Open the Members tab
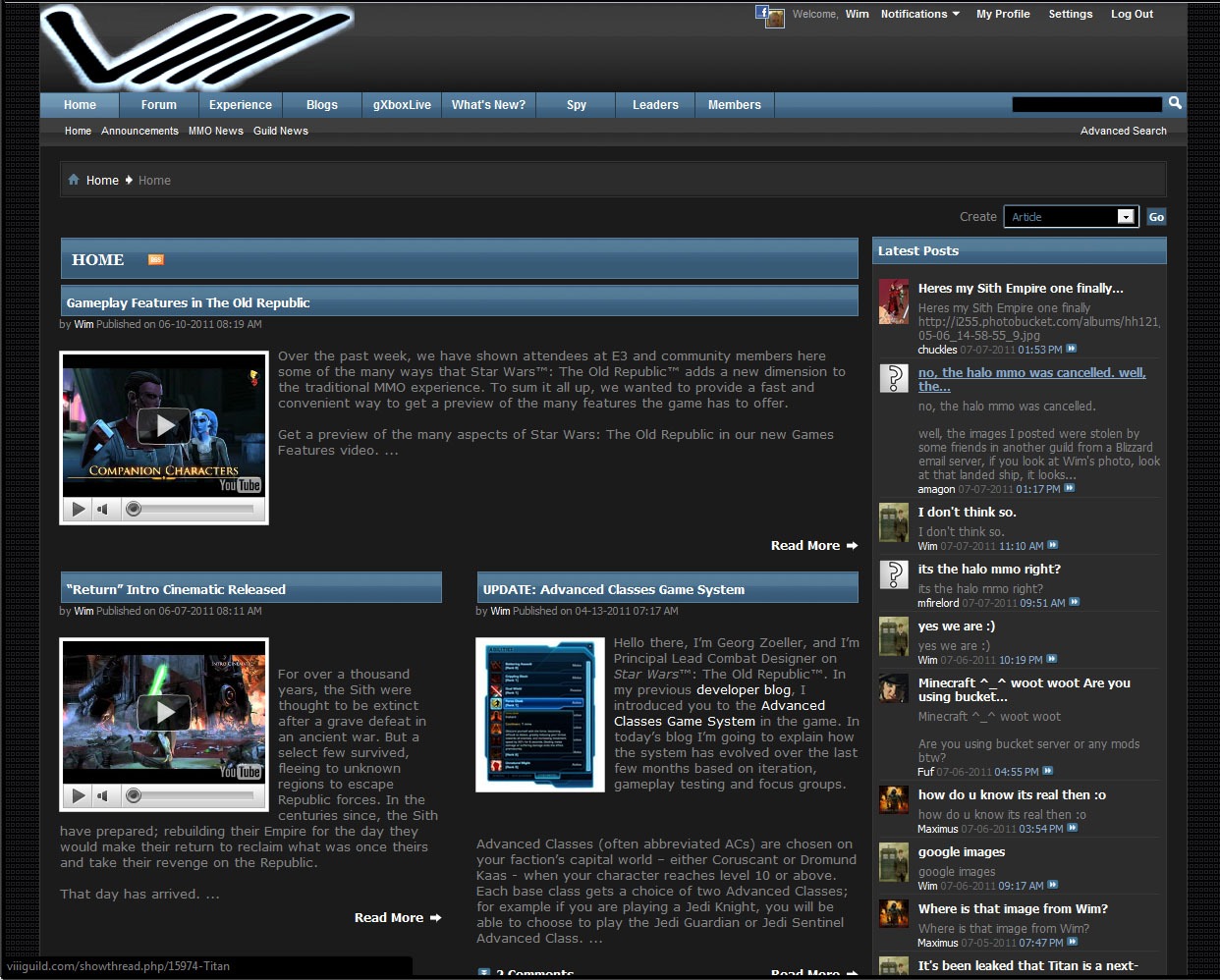1220x980 pixels. (735, 105)
